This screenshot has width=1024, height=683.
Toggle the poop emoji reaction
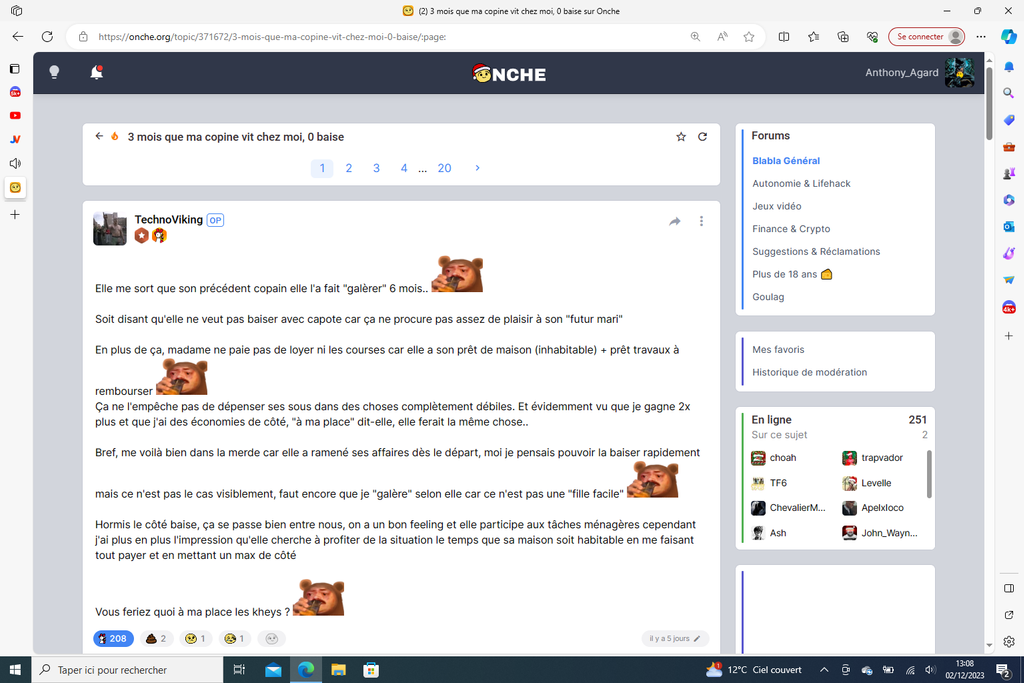[x=155, y=638]
